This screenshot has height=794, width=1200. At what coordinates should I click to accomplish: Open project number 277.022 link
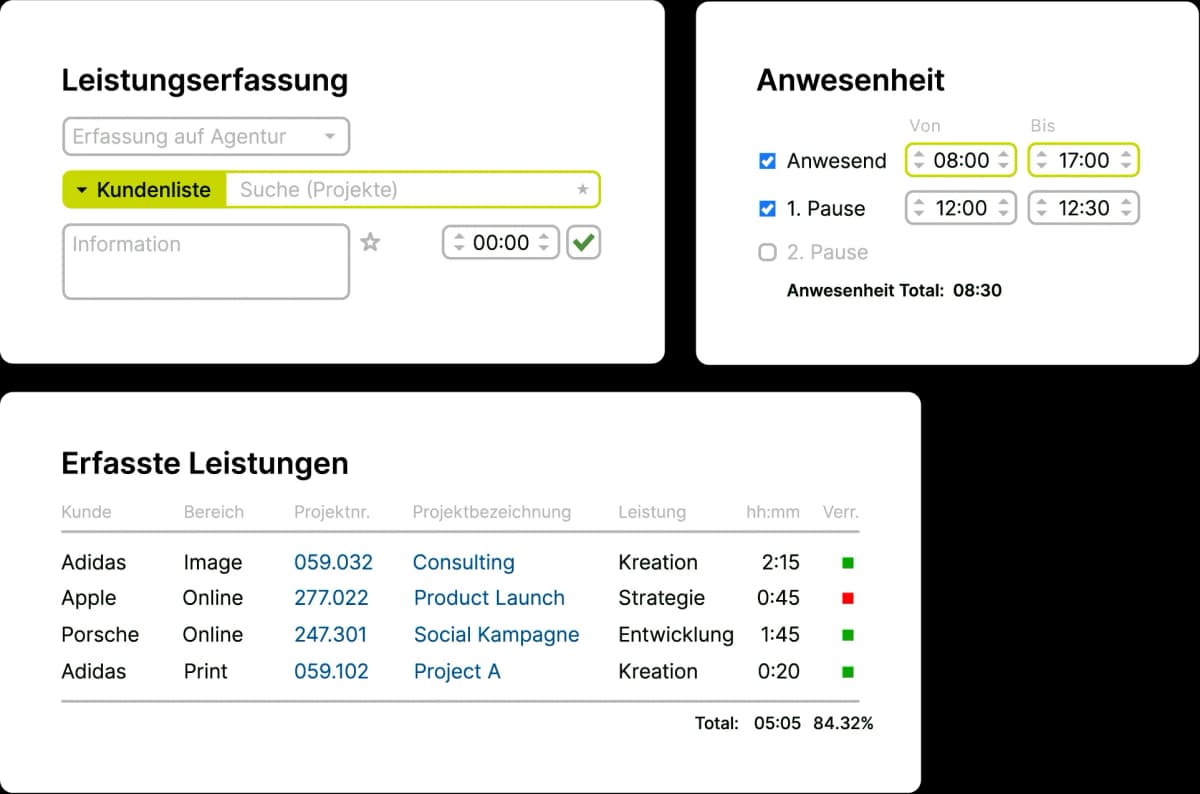[x=331, y=598]
